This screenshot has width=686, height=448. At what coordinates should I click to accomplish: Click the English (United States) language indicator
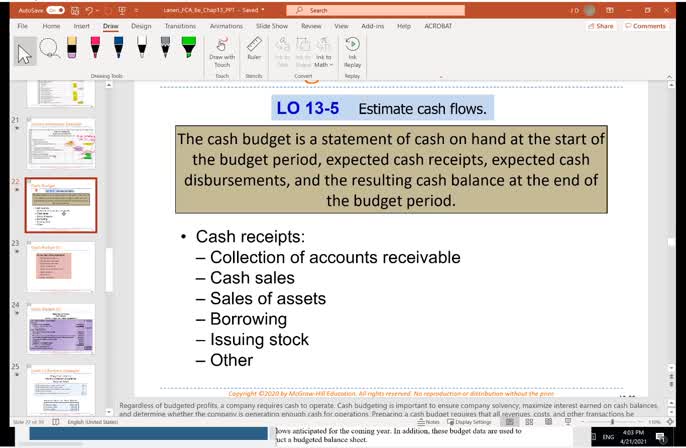[x=93, y=422]
